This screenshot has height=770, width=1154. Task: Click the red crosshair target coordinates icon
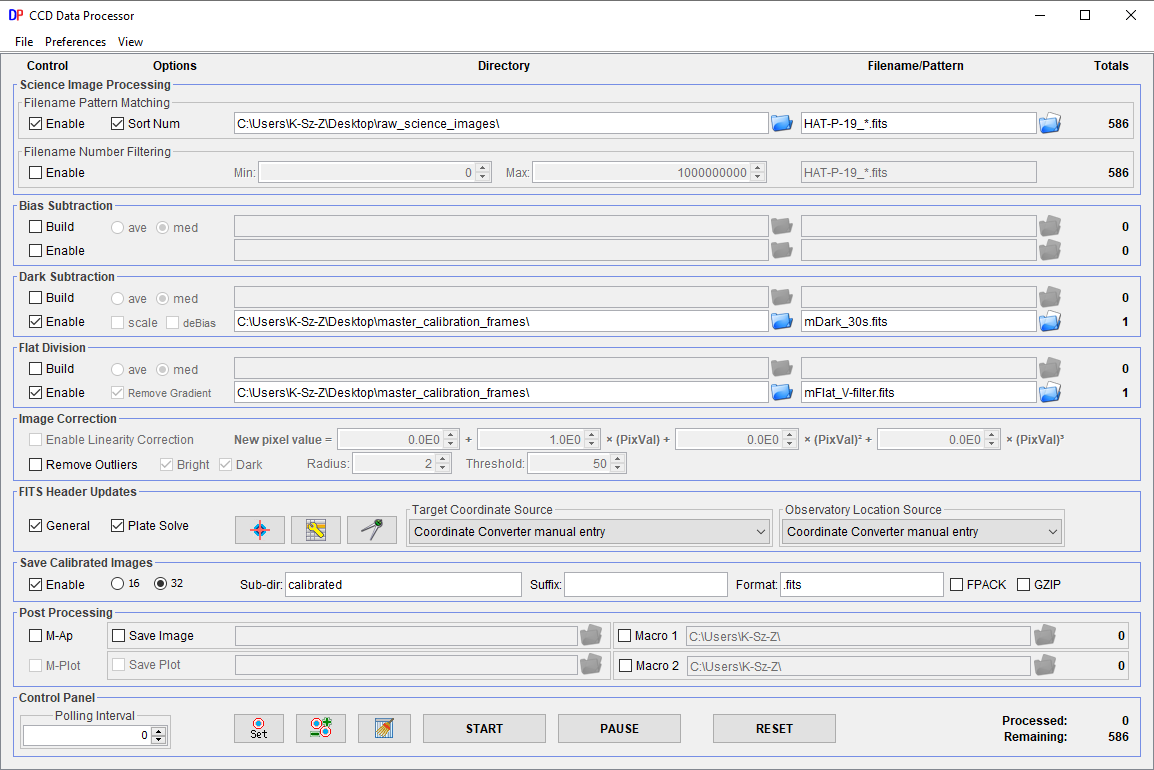click(260, 530)
